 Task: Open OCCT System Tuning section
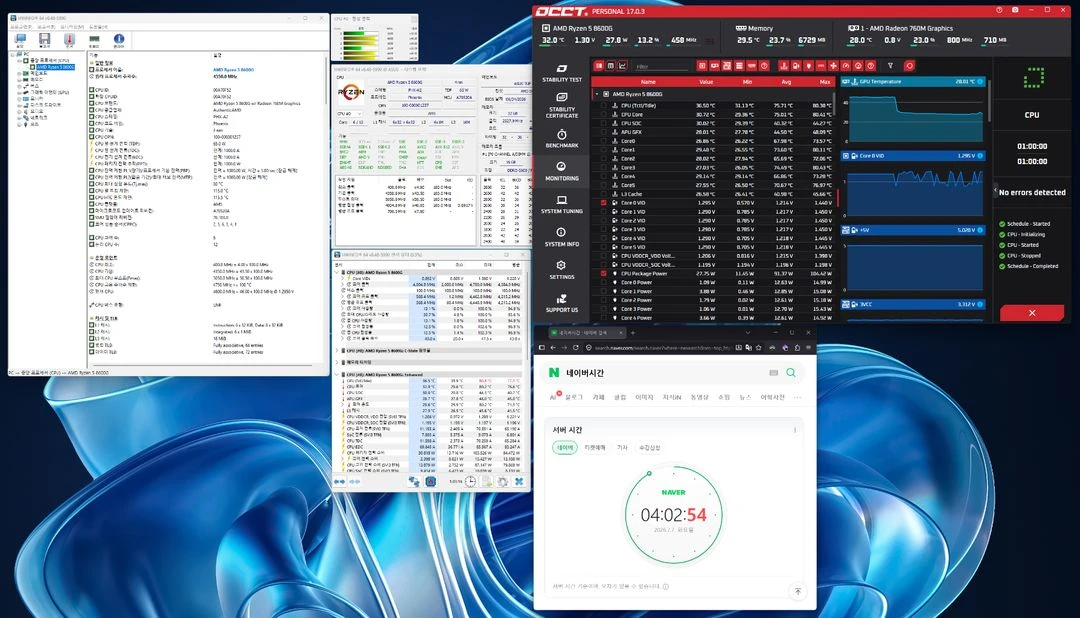pyautogui.click(x=561, y=204)
